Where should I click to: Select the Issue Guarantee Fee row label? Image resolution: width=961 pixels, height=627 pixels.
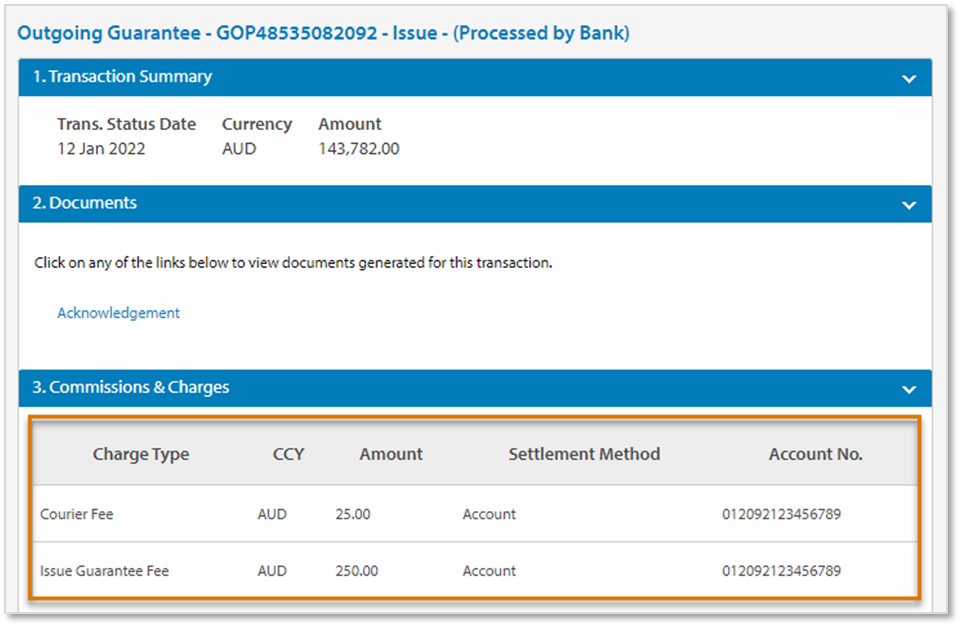104,571
